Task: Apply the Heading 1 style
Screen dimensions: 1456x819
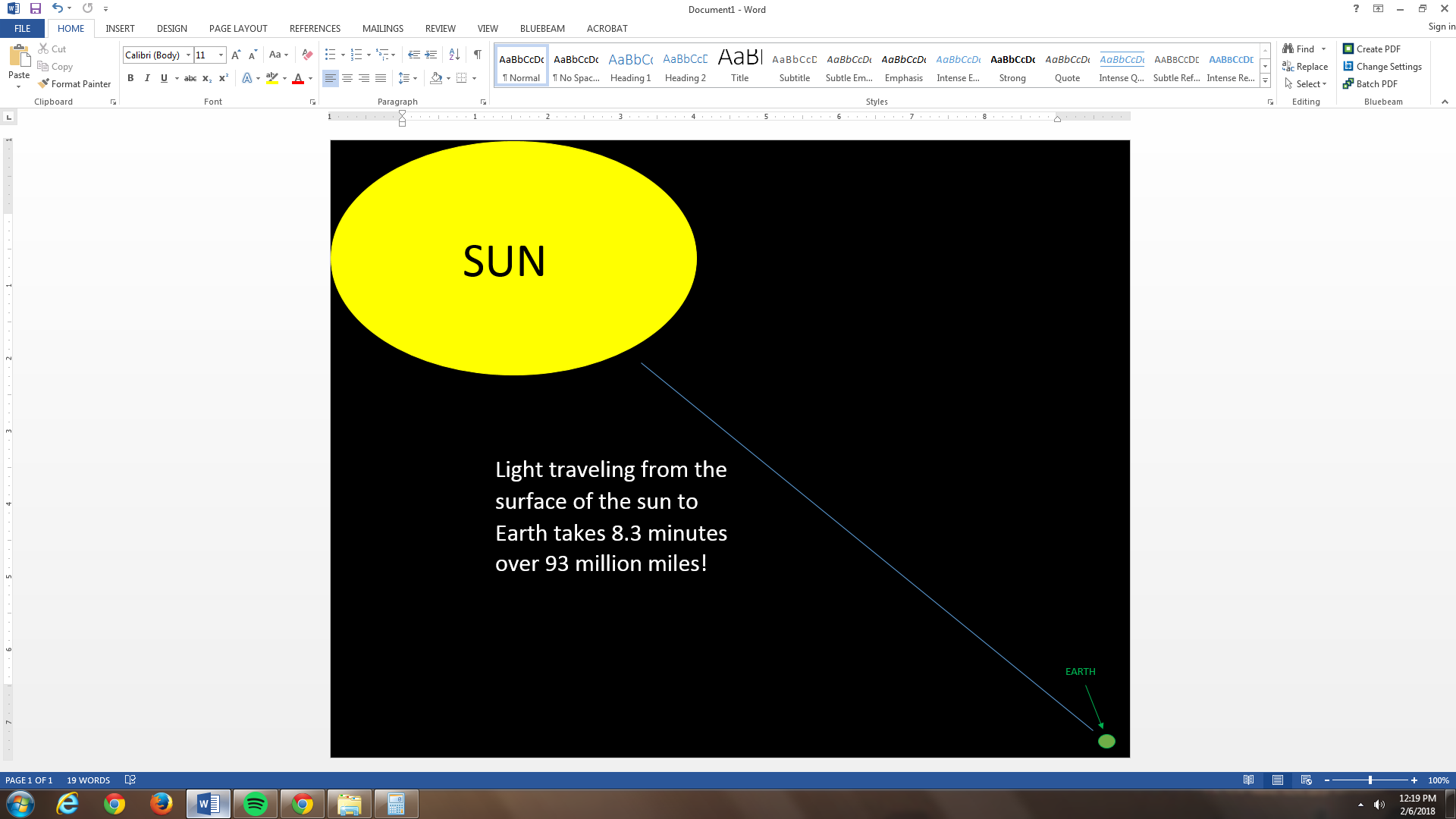Action: point(630,67)
